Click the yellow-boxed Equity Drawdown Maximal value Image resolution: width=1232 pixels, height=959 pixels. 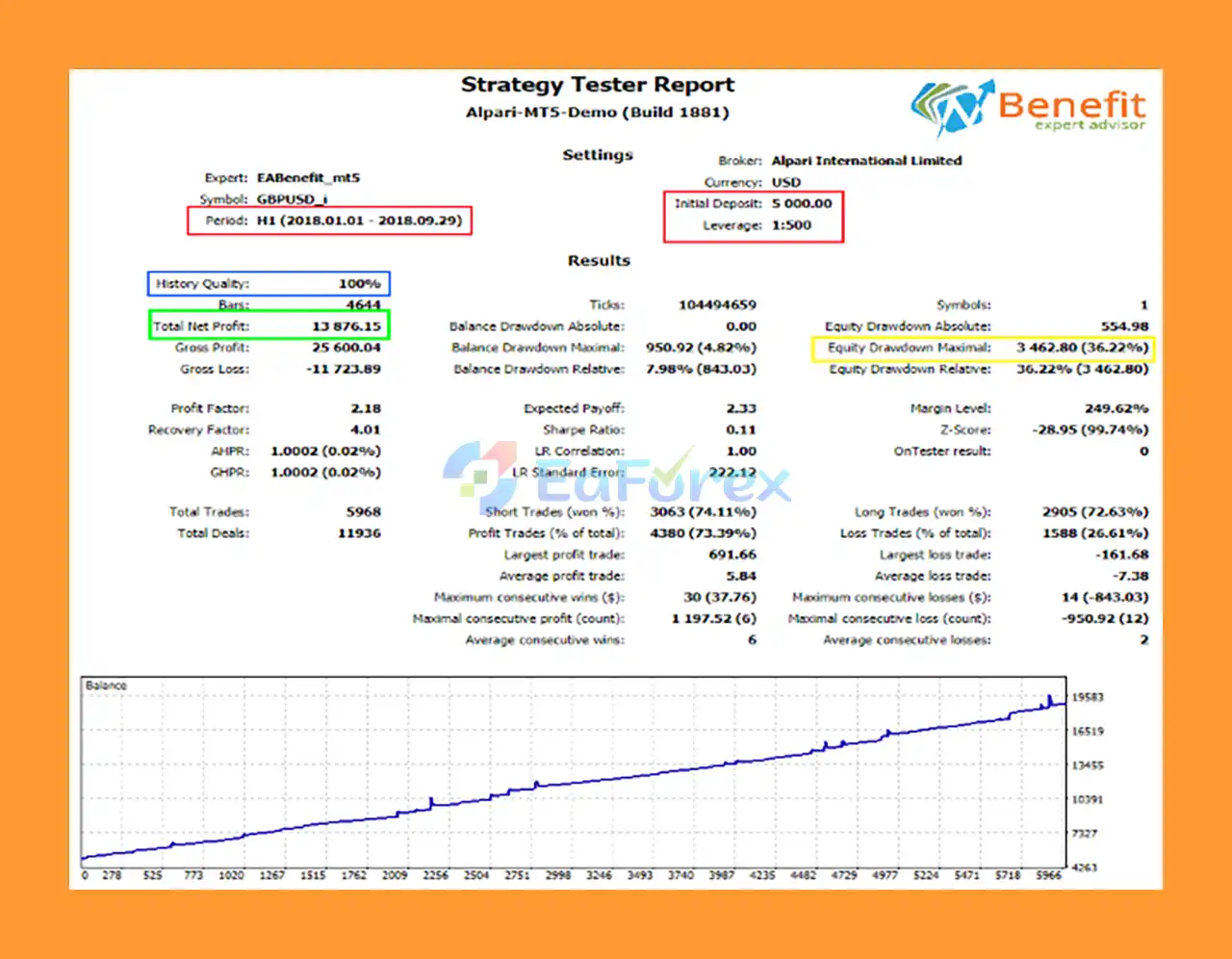(x=1082, y=348)
